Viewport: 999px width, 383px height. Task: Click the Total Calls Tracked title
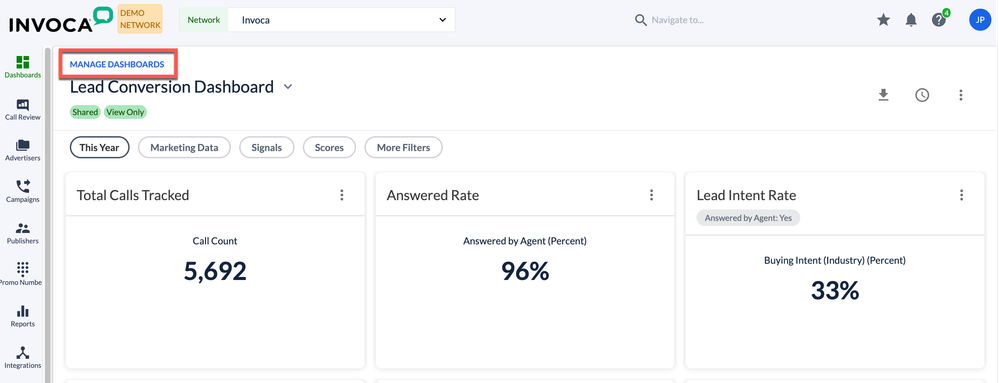click(x=133, y=195)
